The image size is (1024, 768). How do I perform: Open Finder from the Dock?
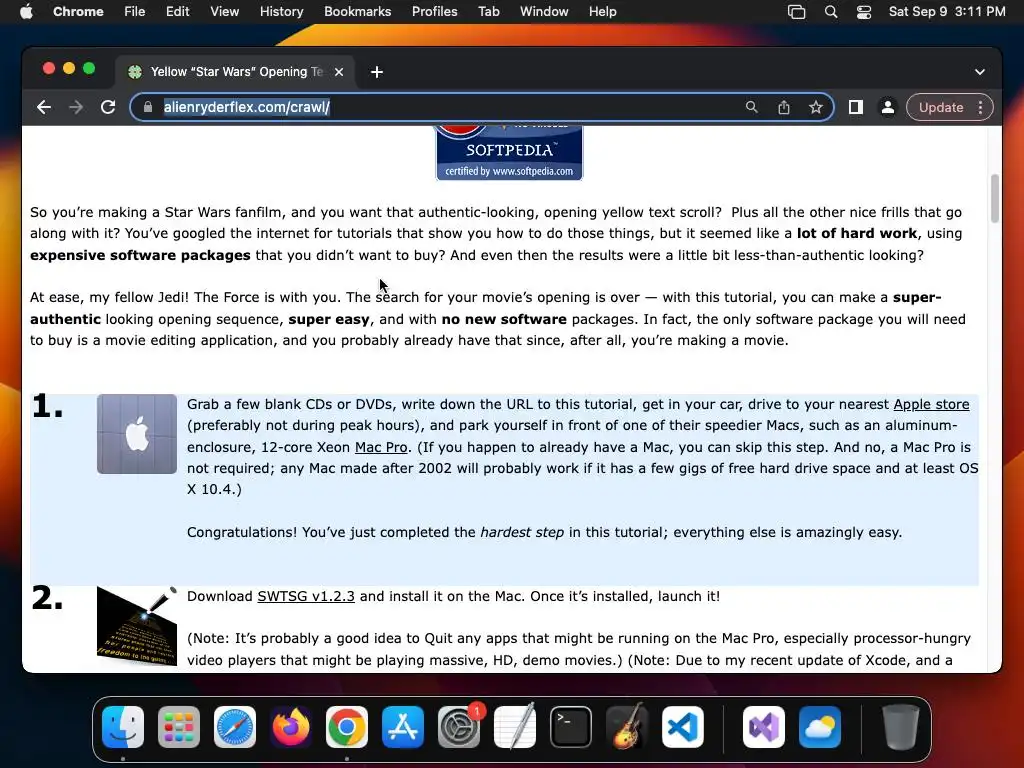[123, 727]
